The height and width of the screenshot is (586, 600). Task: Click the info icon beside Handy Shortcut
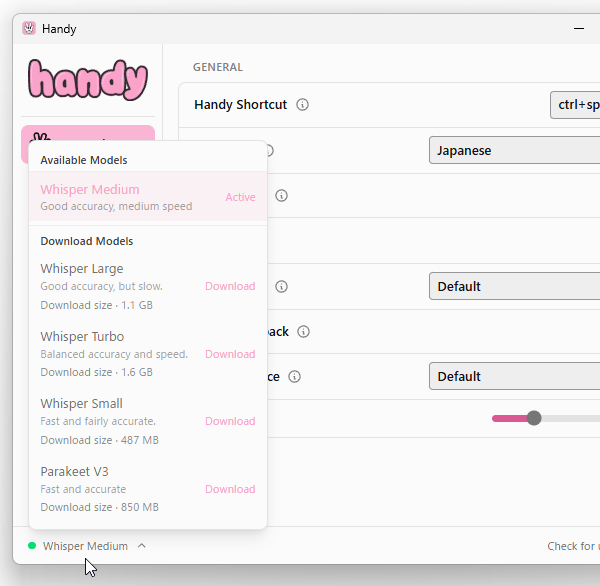click(303, 105)
